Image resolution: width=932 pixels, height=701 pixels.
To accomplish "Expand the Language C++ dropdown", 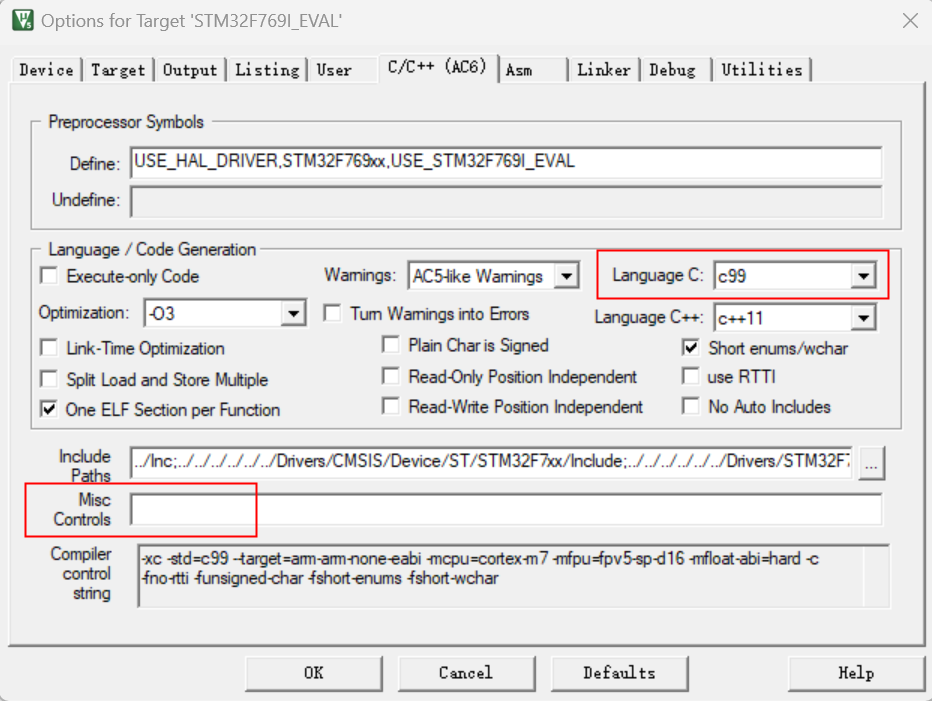I will click(x=863, y=319).
